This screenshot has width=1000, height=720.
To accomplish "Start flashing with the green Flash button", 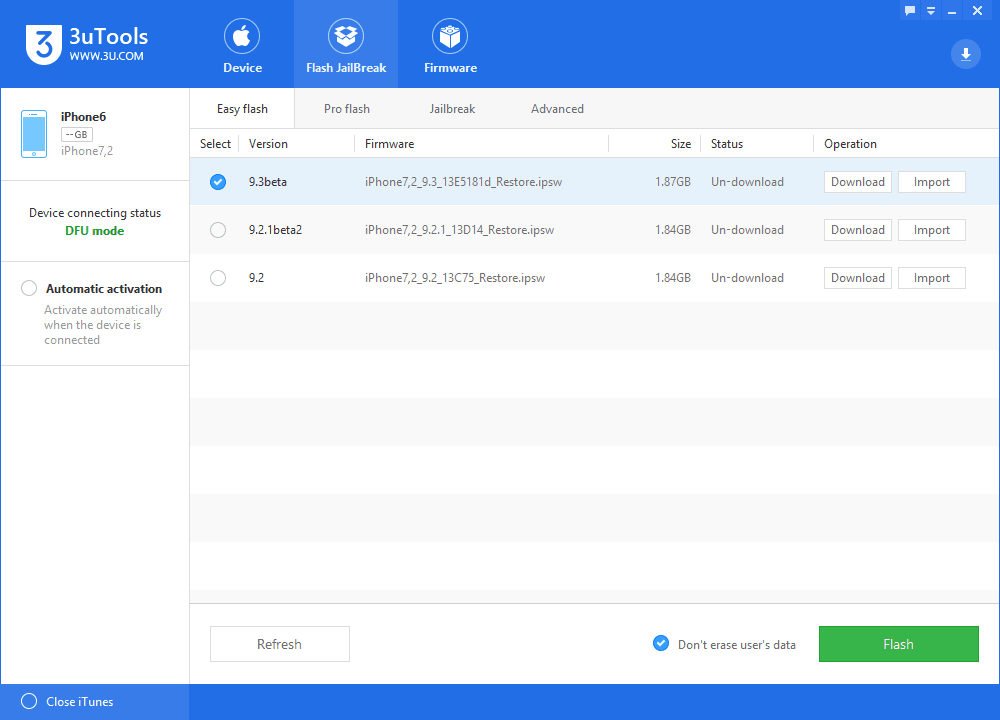I will (899, 644).
